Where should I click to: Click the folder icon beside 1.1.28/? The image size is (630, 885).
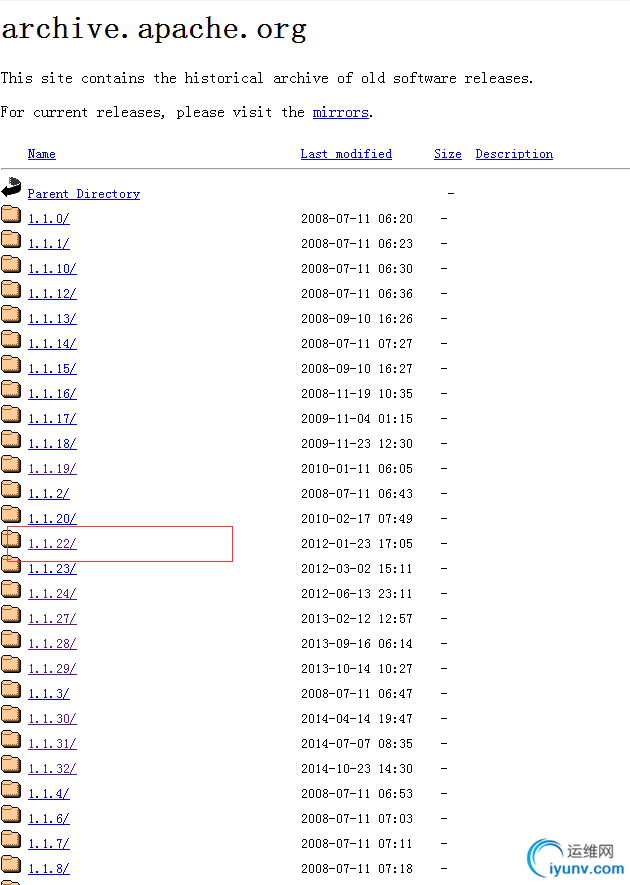tap(11, 639)
